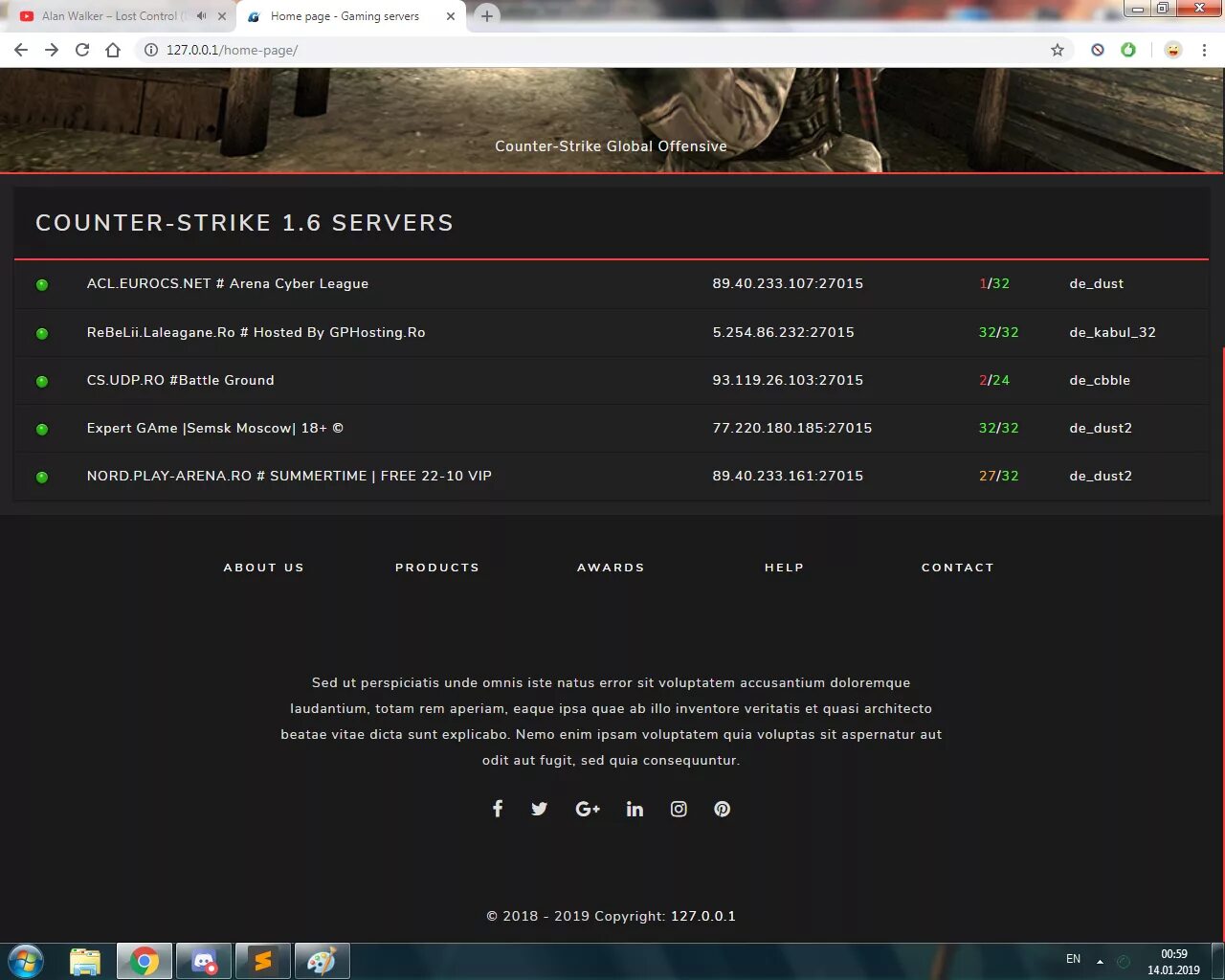This screenshot has width=1225, height=980.
Task: Click the IP 93.119.26.103:27015
Action: [788, 380]
